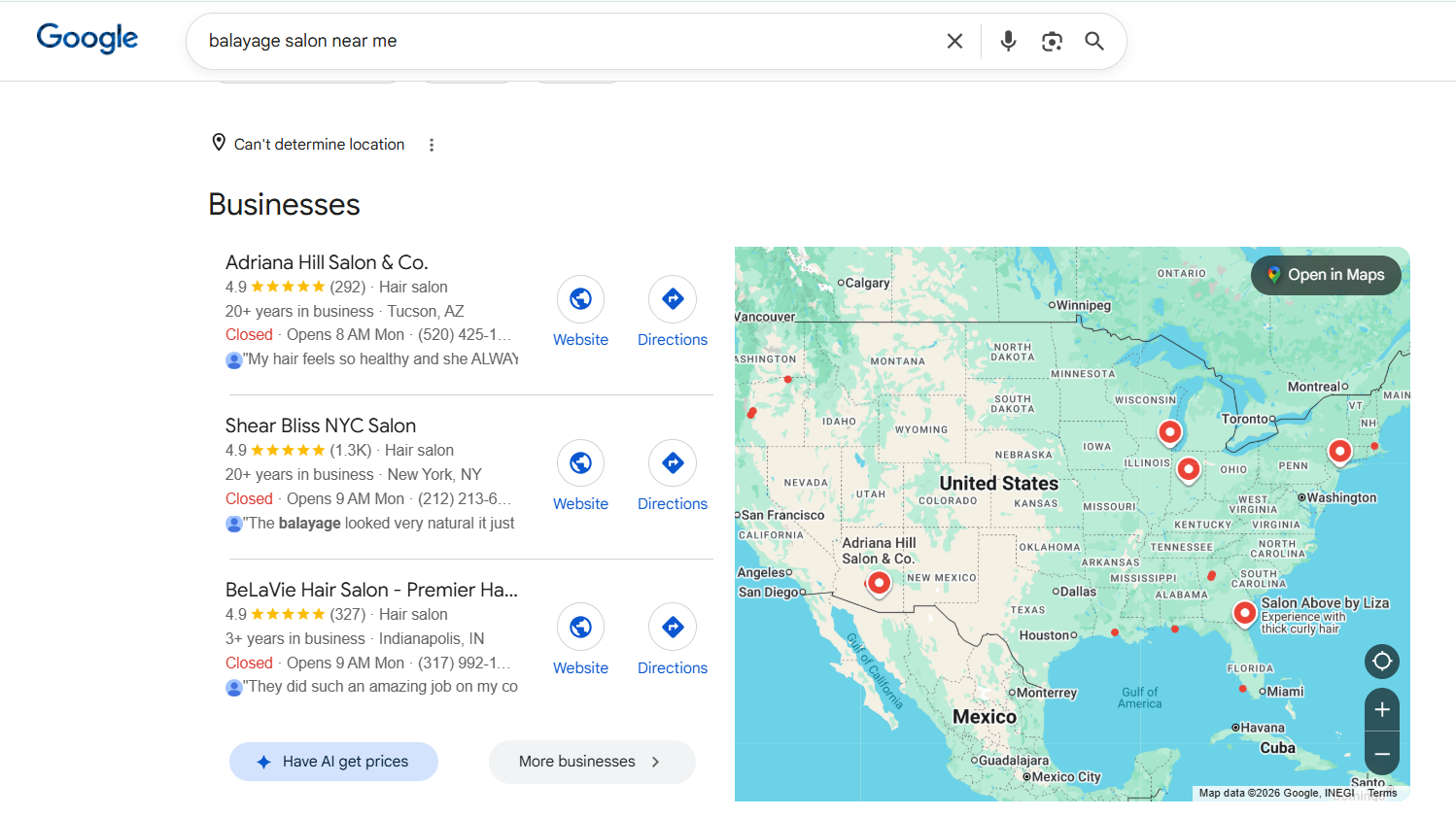Click the reviewer avatar on the Shear Bliss NYC Salon review

click(234, 524)
